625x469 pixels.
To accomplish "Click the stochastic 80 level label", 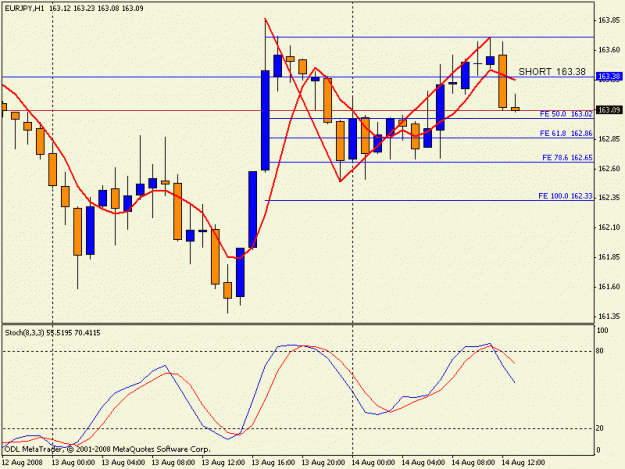I will pos(600,351).
